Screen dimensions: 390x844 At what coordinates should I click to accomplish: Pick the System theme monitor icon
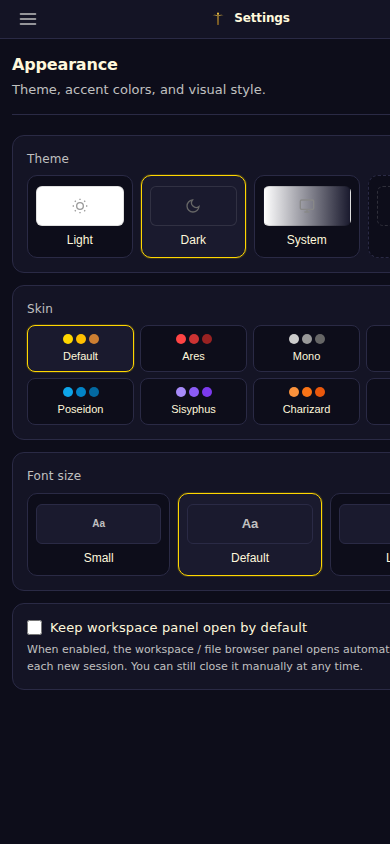point(307,206)
